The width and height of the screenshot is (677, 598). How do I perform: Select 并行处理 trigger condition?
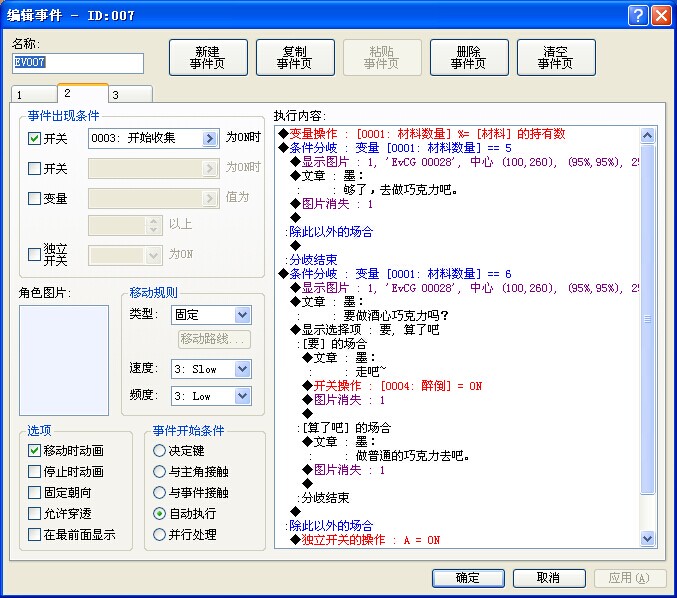click(159, 534)
